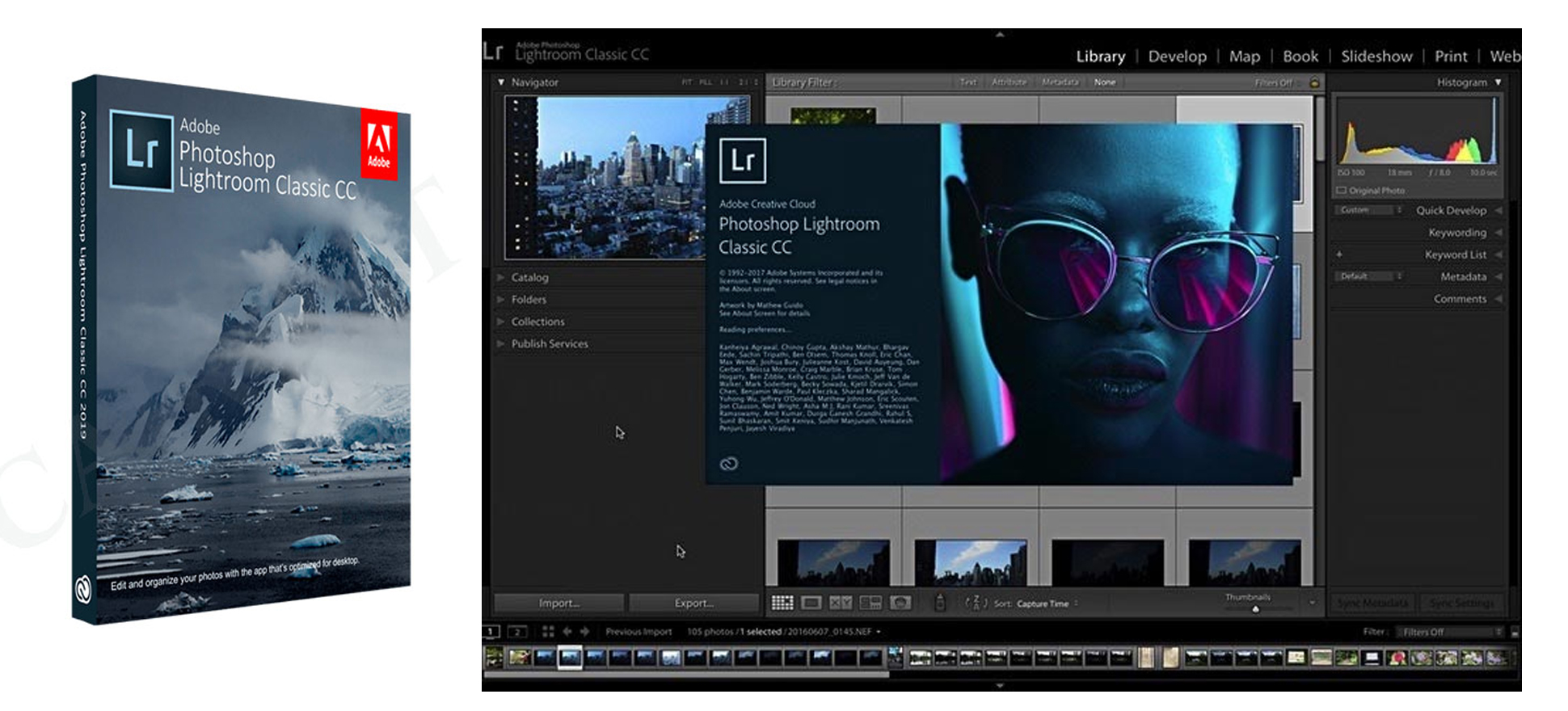Go back using filmstrip left arrow
1568x711 pixels.
click(567, 632)
